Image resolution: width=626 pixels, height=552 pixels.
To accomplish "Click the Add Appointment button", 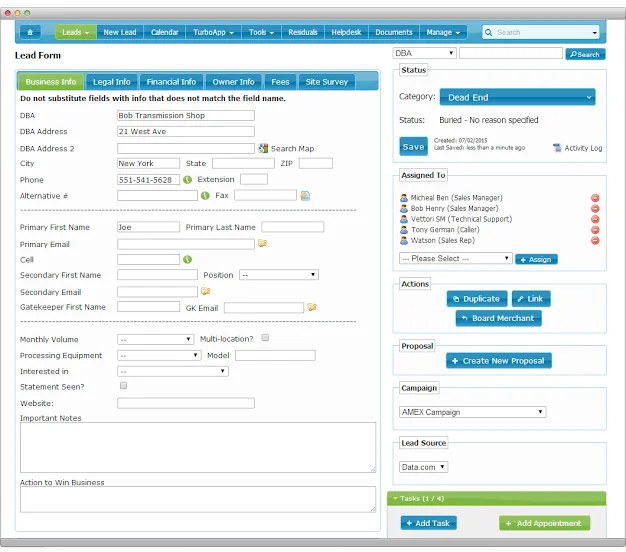I will (544, 523).
